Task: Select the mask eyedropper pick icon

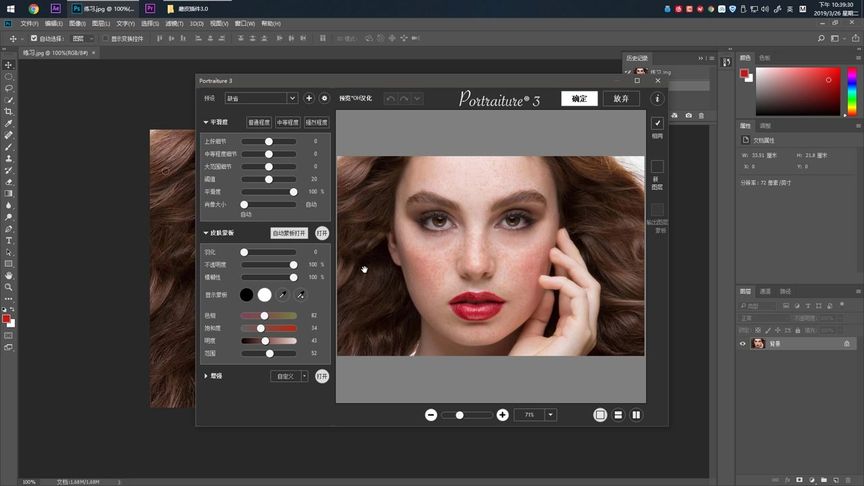Action: pyautogui.click(x=283, y=295)
